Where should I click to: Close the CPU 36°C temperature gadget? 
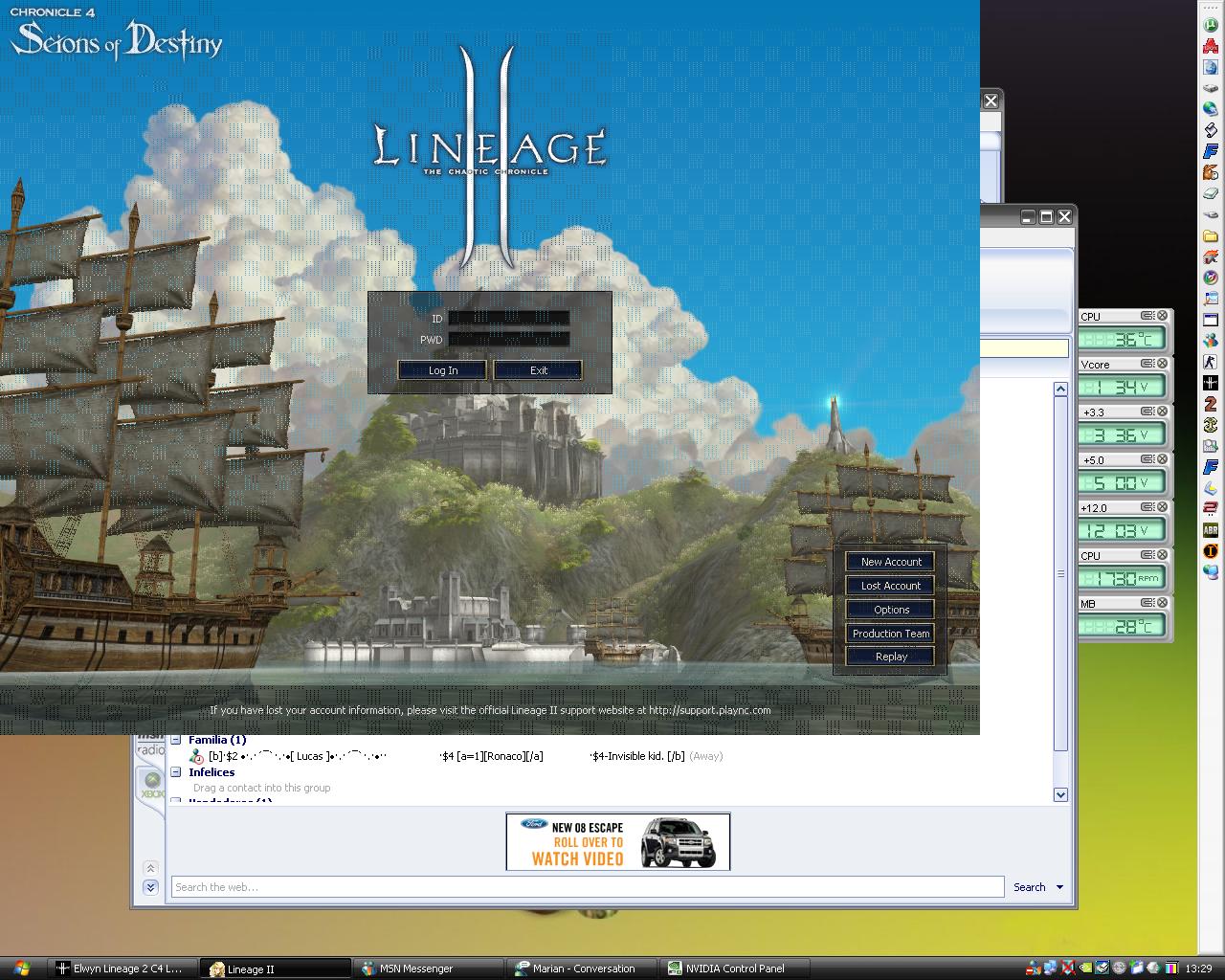[x=1162, y=316]
